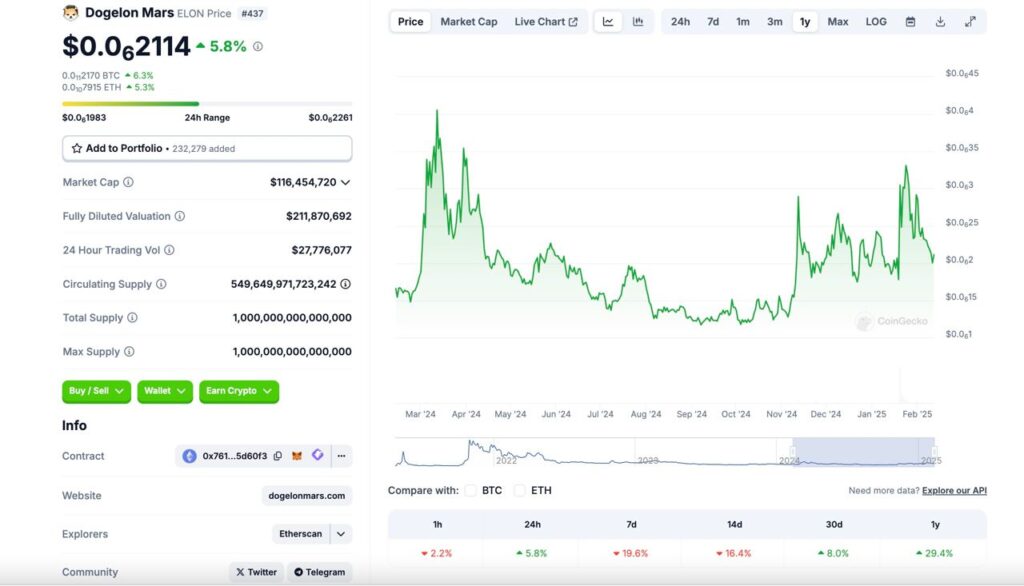Open the Earn Crypto dropdown

point(239,391)
